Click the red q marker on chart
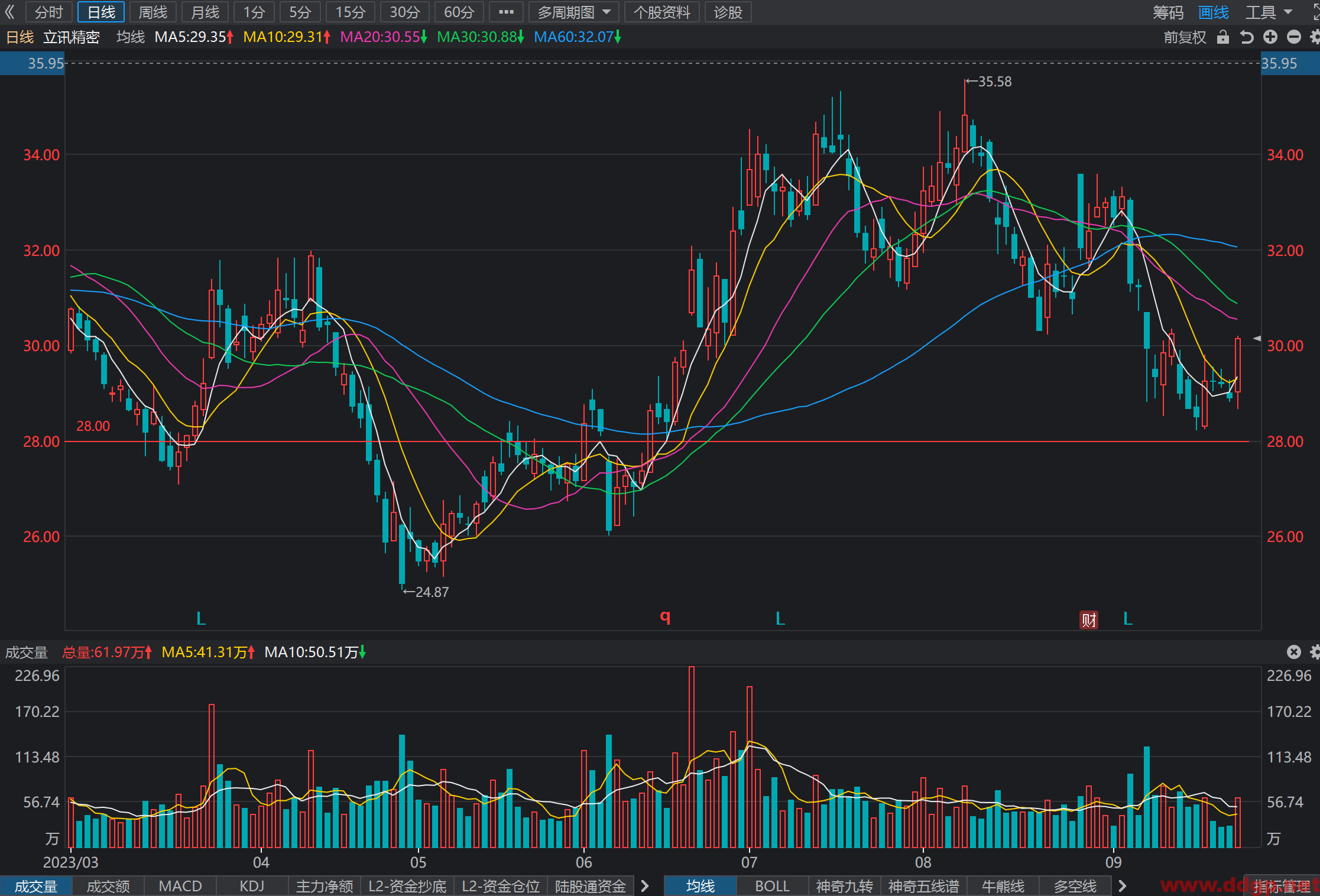The height and width of the screenshot is (896, 1320). tap(665, 617)
